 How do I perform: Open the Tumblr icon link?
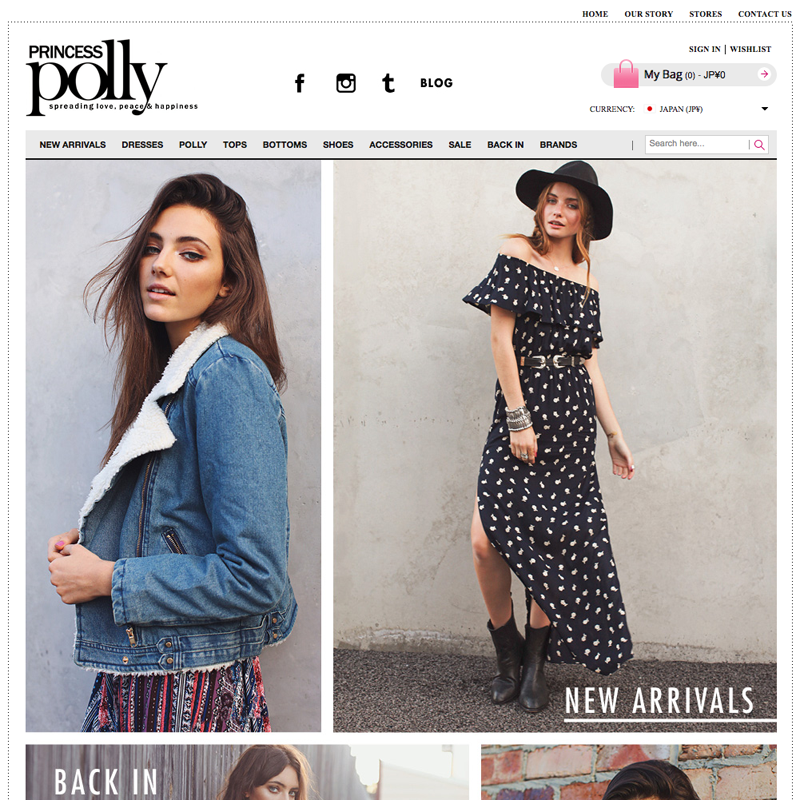tap(388, 83)
